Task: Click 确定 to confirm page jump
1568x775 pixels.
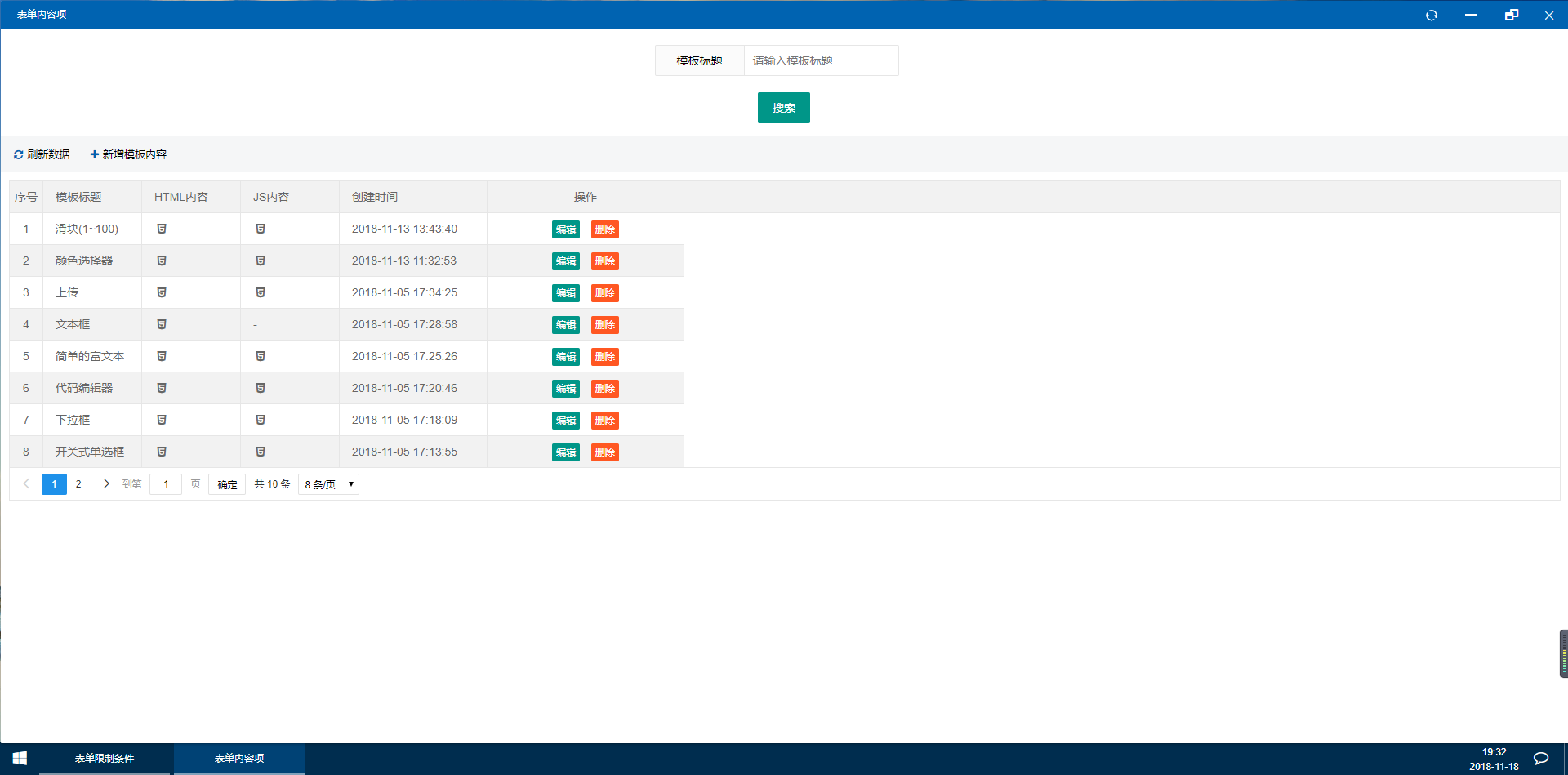Action: [x=227, y=484]
